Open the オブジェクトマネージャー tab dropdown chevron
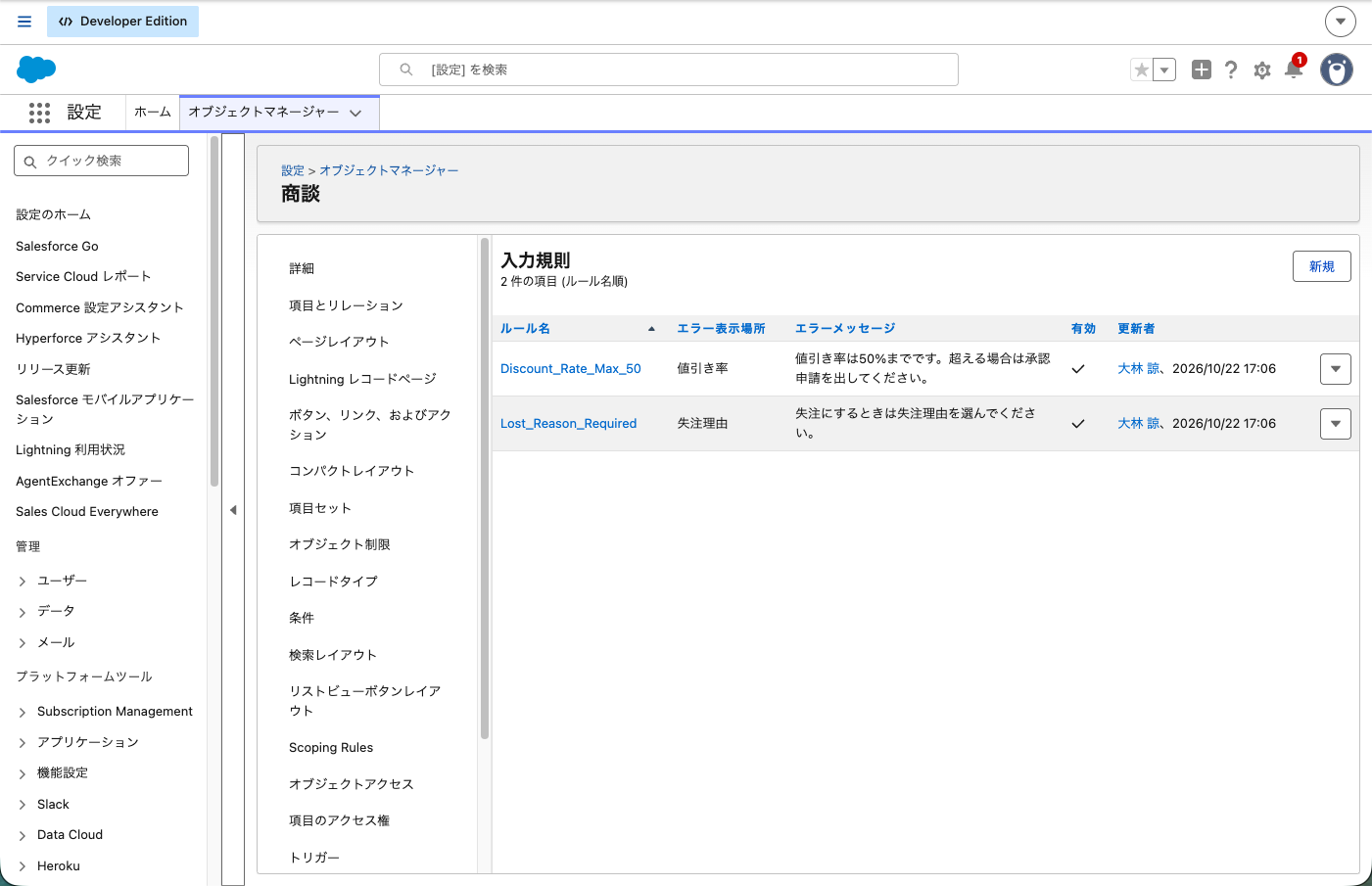Viewport: 1372px width, 886px height. tap(355, 114)
